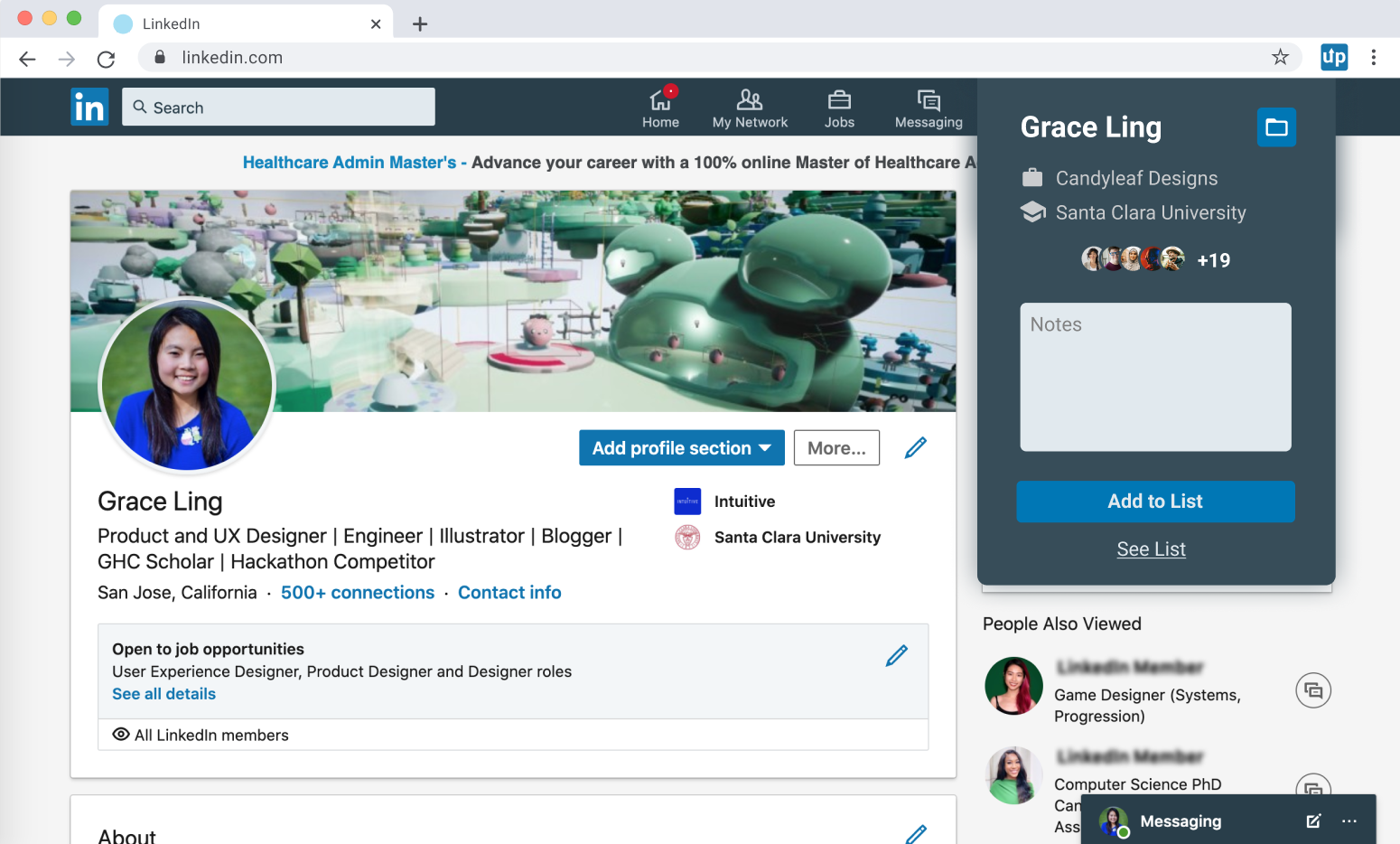Image resolution: width=1400 pixels, height=844 pixels.
Task: Go forward in browser history
Action: point(67,59)
